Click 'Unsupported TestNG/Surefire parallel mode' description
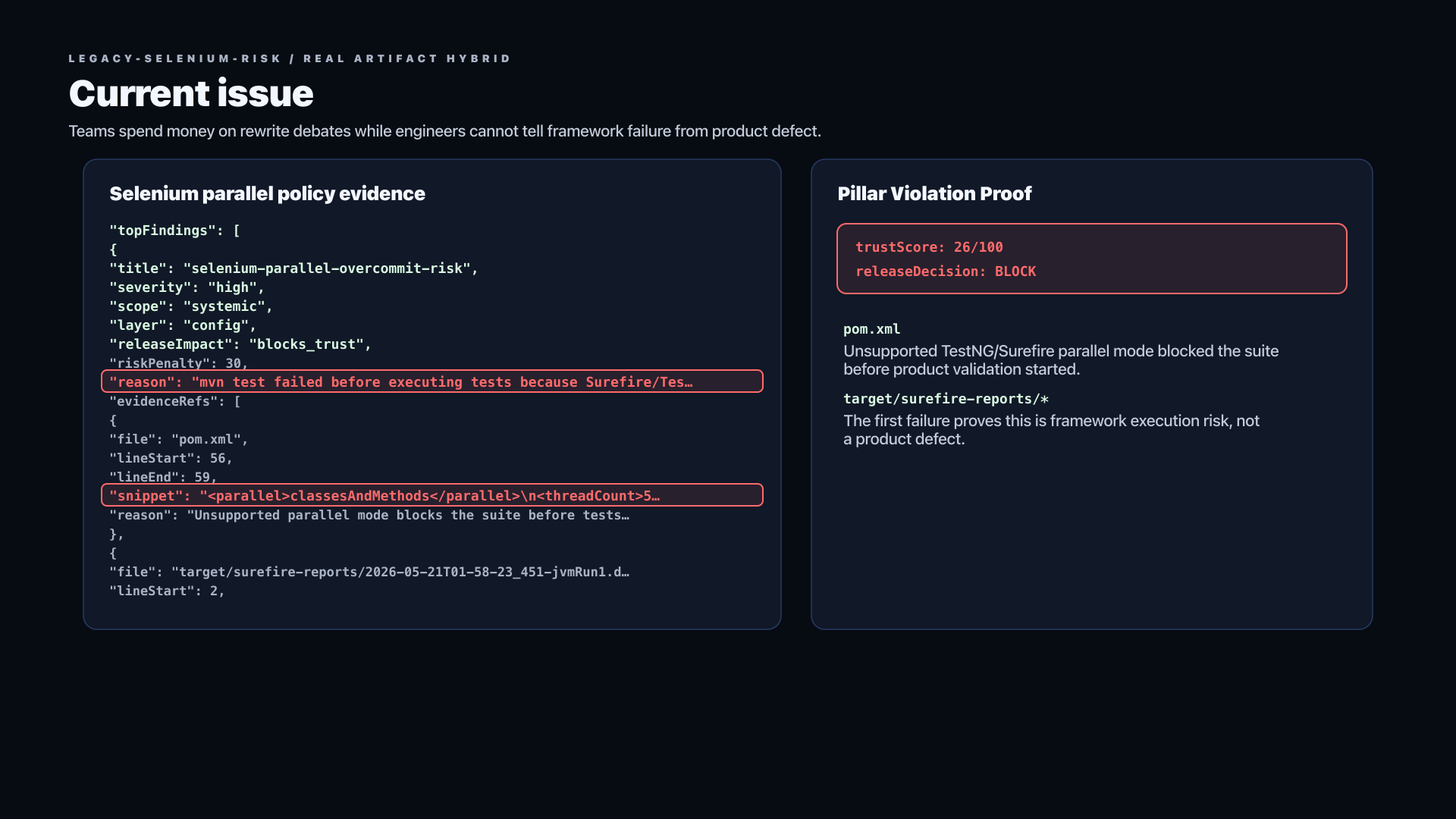This screenshot has height=819, width=1456. (1061, 360)
